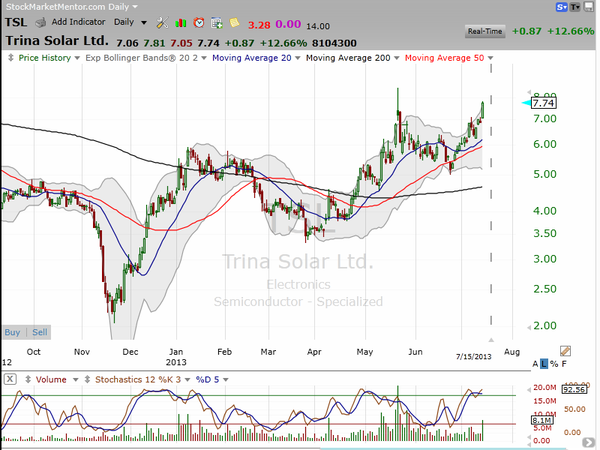The image size is (600, 450).
Task: Click the up-down handle beside Volume
Action: [x=28, y=380]
